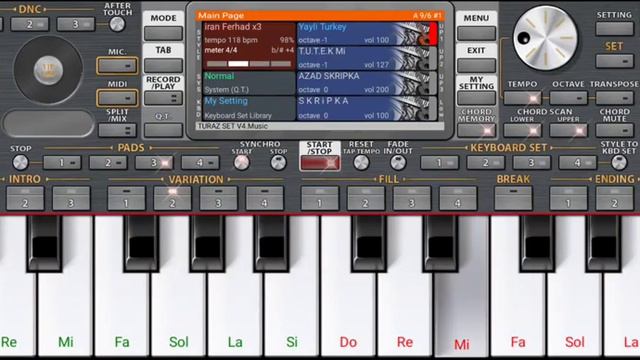Select INTRO 2 button

click(x=25, y=198)
